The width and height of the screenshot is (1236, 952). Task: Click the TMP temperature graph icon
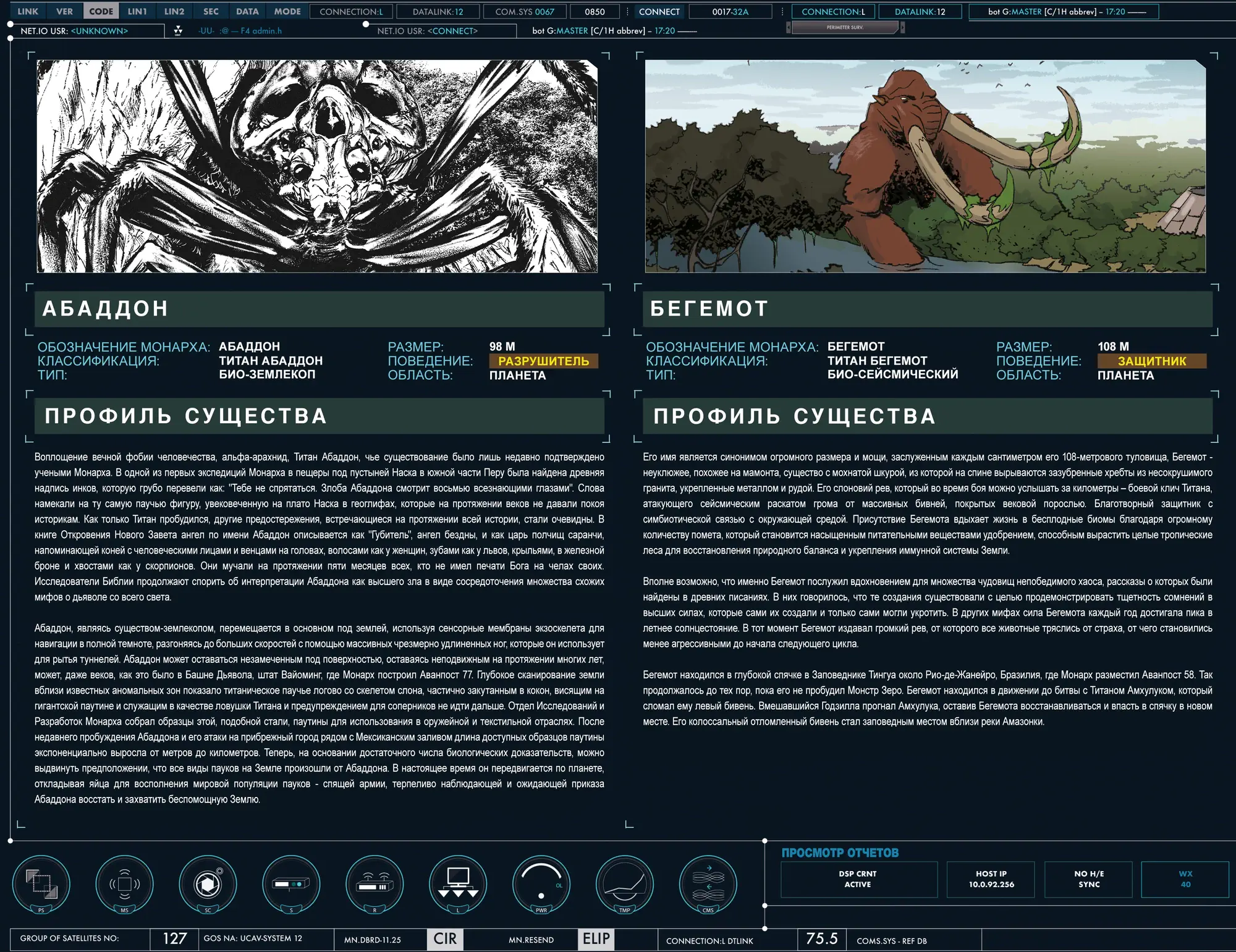click(625, 884)
